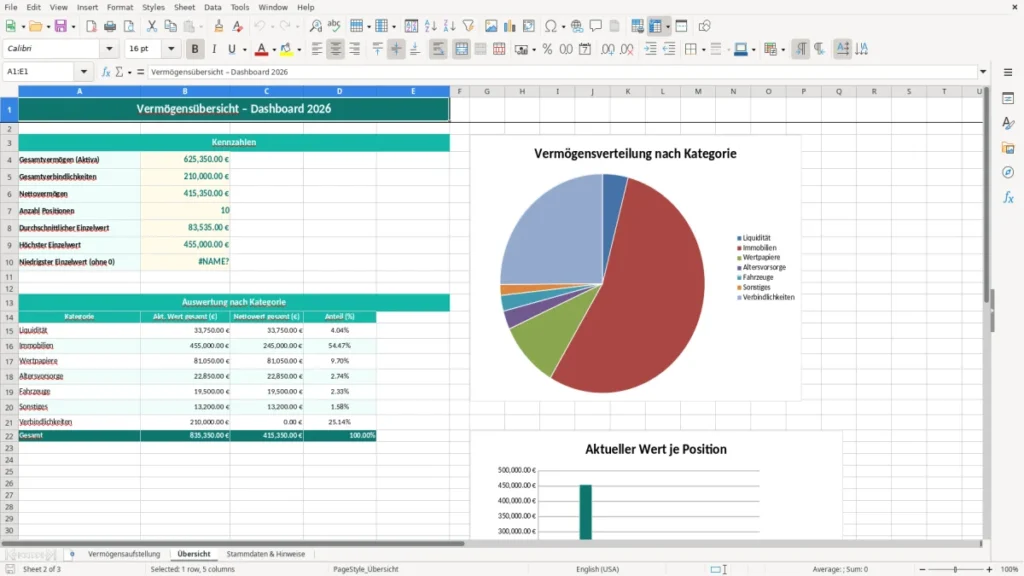Open the sidebar Properties panel icon

coord(1008,98)
